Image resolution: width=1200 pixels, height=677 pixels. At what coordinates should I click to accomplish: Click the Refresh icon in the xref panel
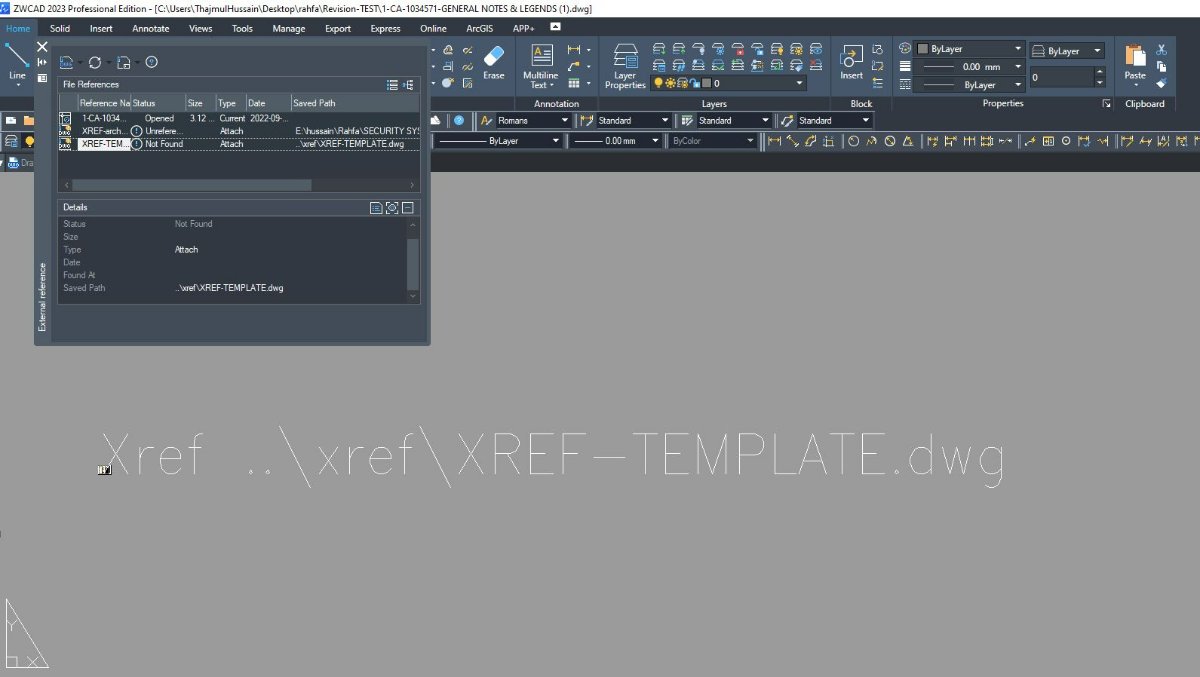pos(95,62)
